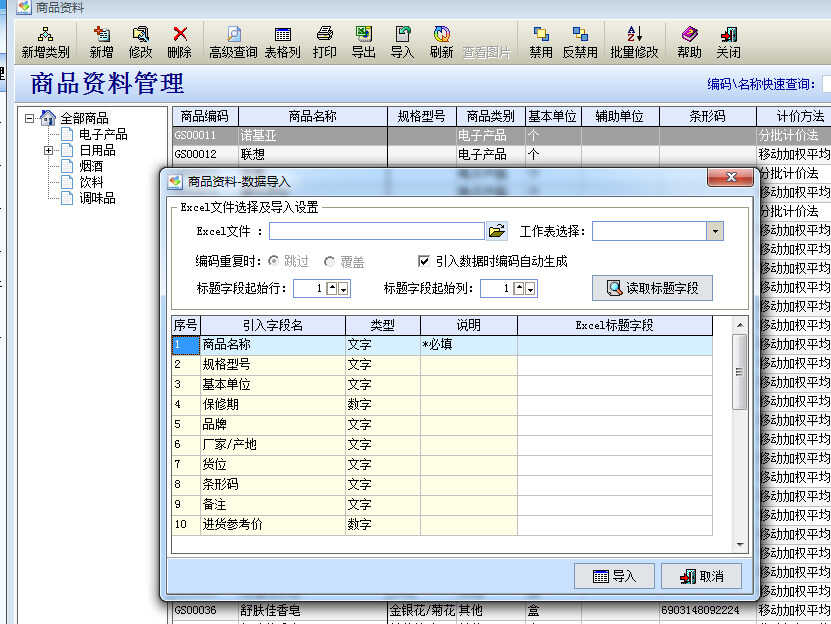The height and width of the screenshot is (624, 831).
Task: Select the 保修期 field row
Action: click(x=442, y=405)
